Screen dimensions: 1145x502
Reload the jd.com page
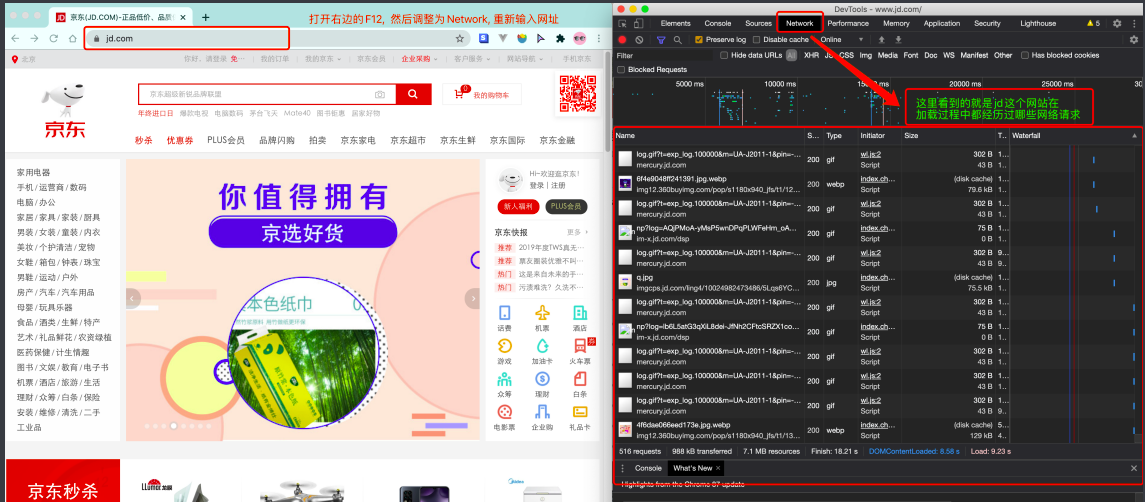click(53, 38)
